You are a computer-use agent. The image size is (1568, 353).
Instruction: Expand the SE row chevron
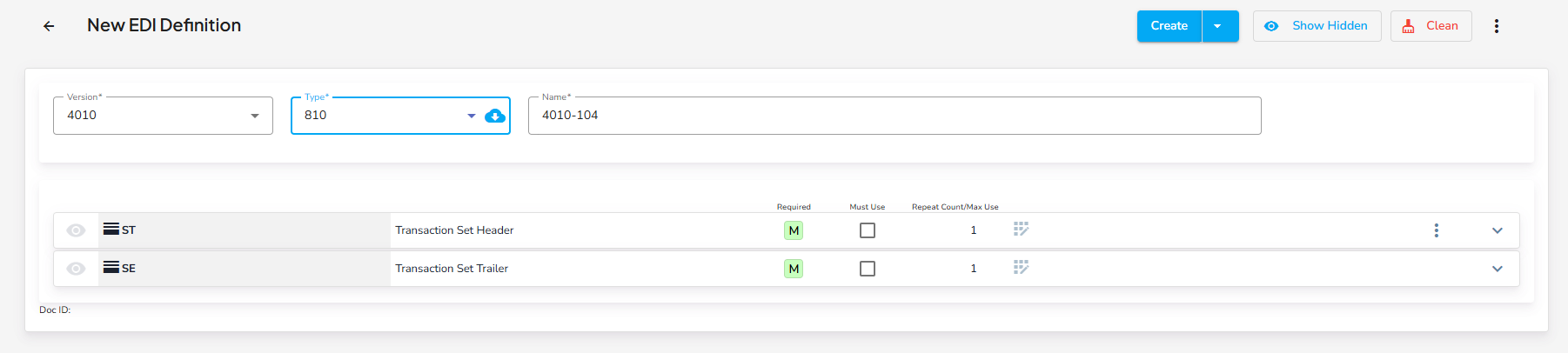point(1497,269)
